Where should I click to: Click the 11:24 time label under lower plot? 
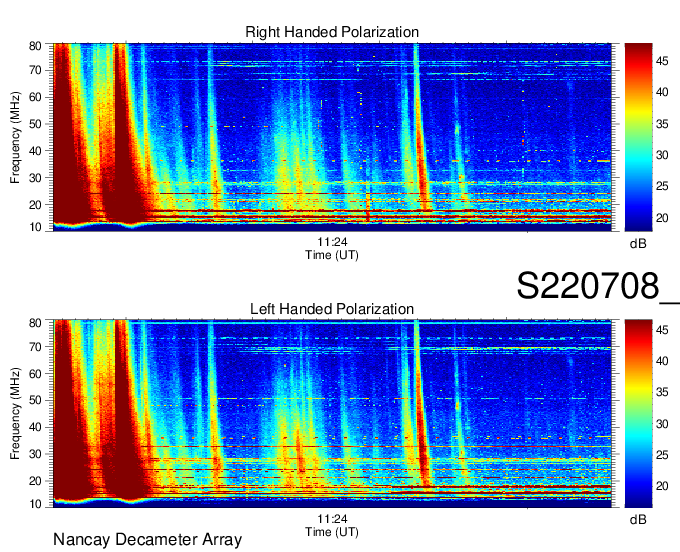click(332, 519)
